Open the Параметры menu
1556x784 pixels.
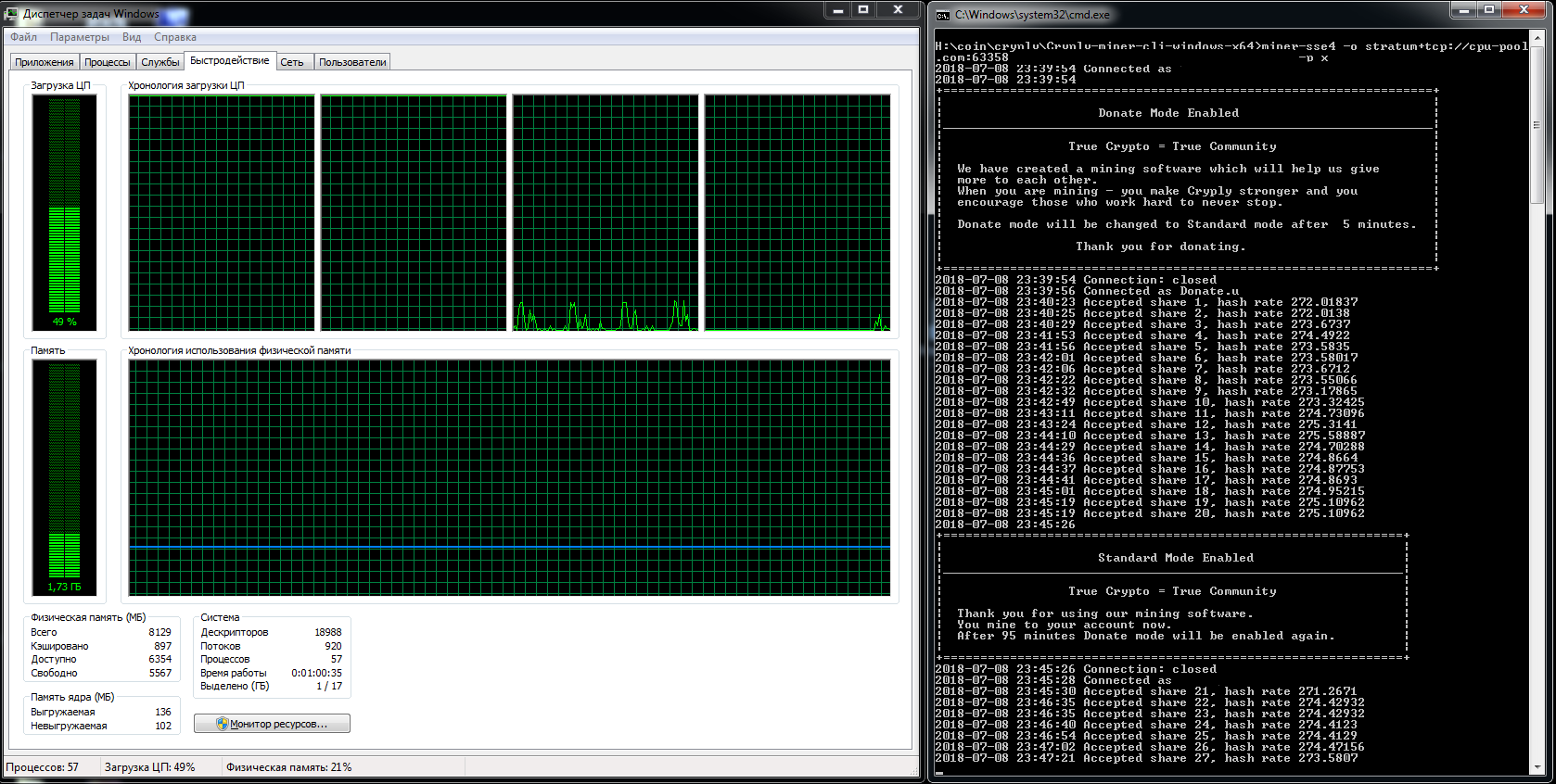(80, 37)
